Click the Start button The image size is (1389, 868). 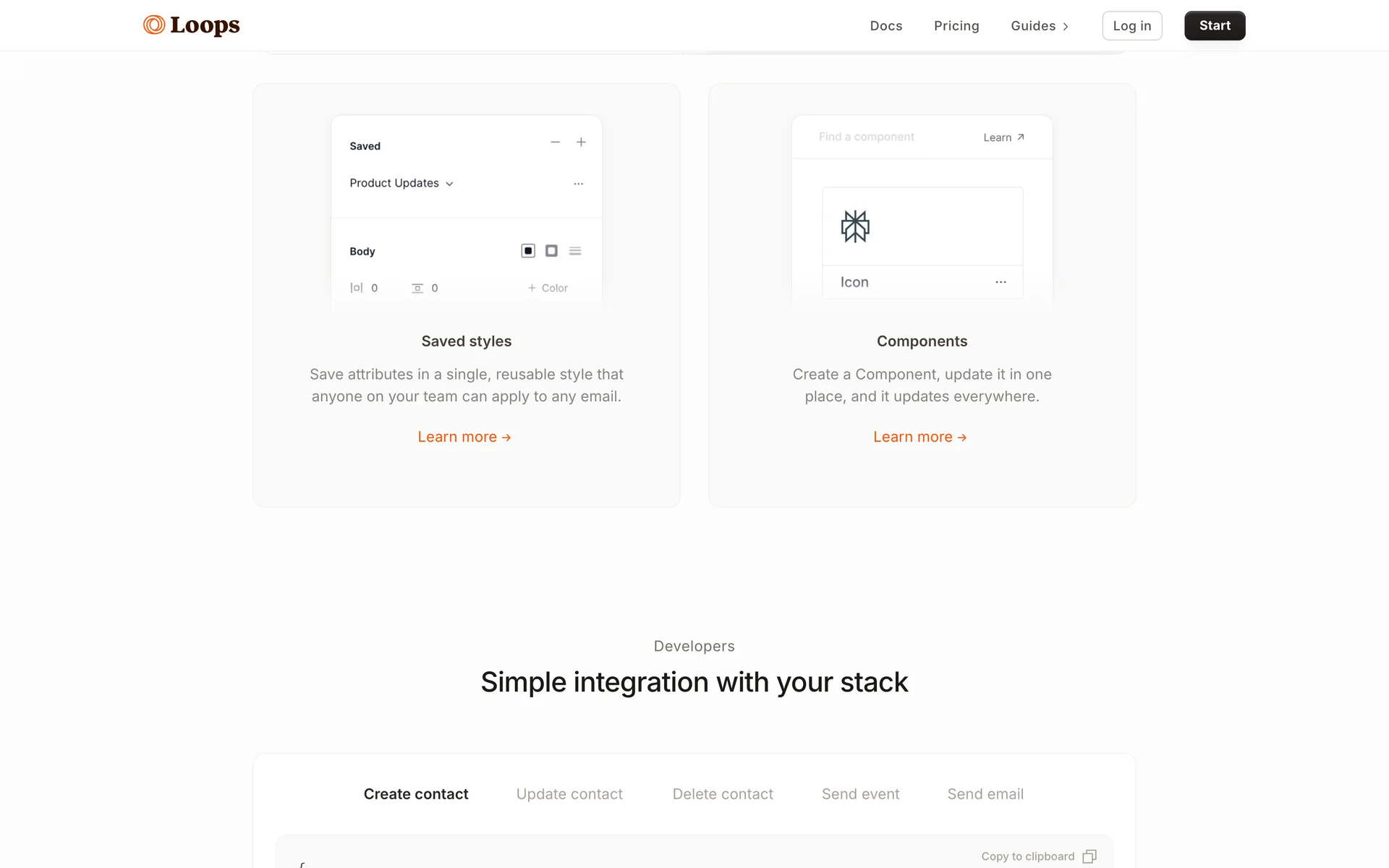pos(1214,26)
